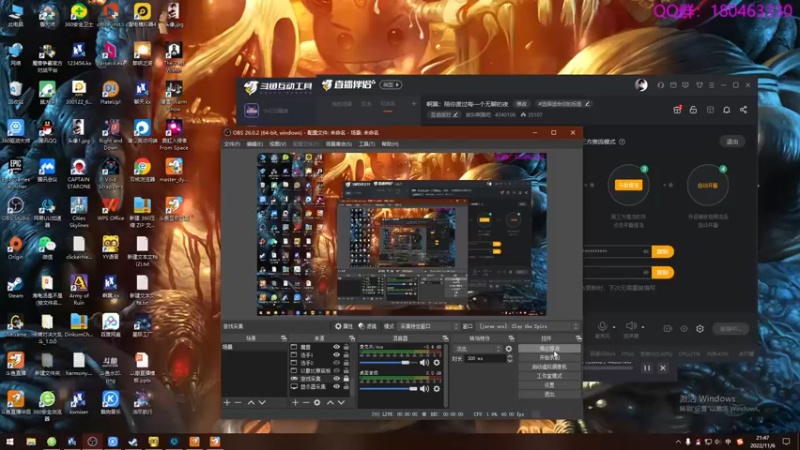The height and width of the screenshot is (450, 800).
Task: Click Start Recording button in OBS controls
Action: 549,358
